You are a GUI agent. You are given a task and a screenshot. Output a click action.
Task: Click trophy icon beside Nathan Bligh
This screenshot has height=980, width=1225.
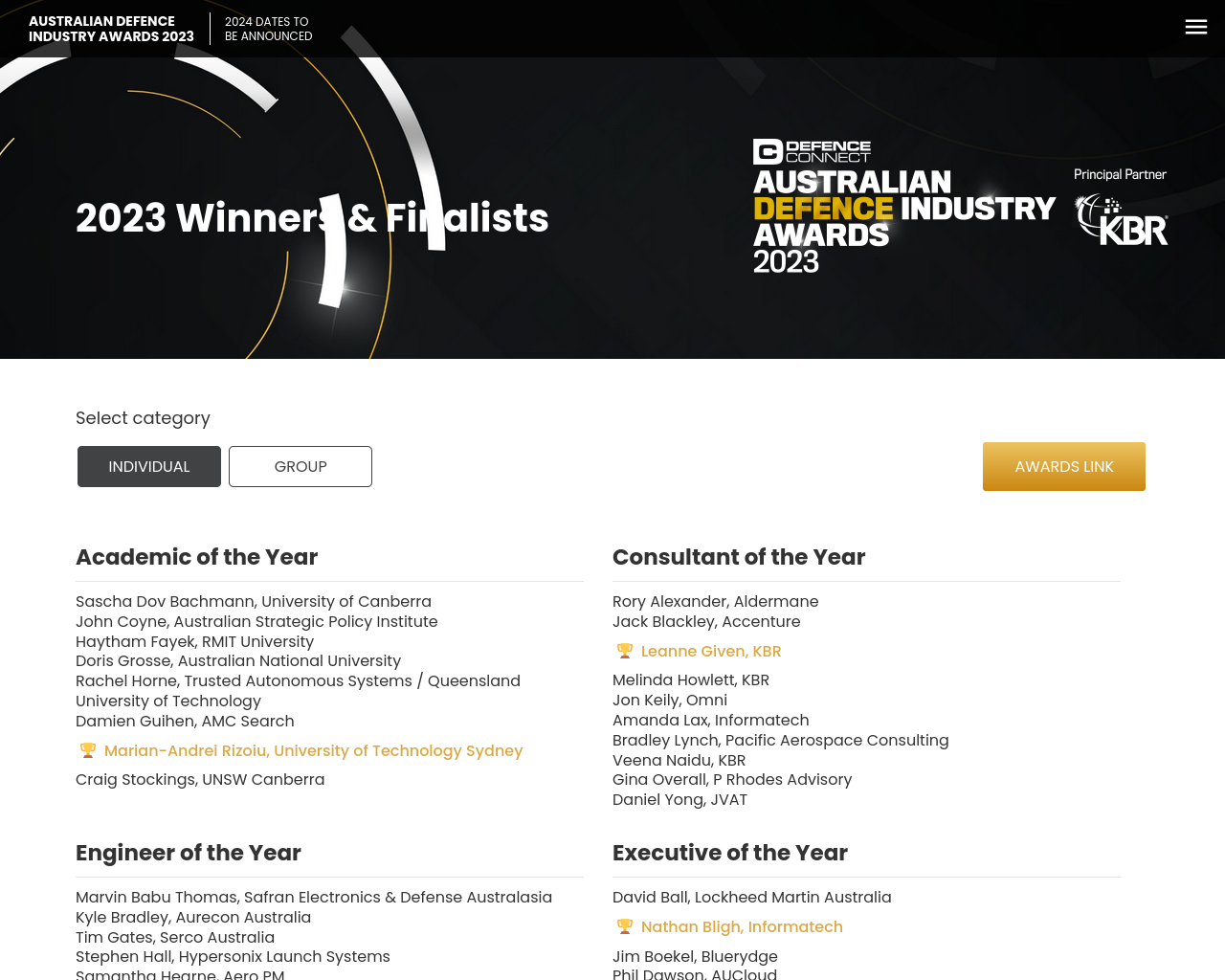pyautogui.click(x=625, y=926)
